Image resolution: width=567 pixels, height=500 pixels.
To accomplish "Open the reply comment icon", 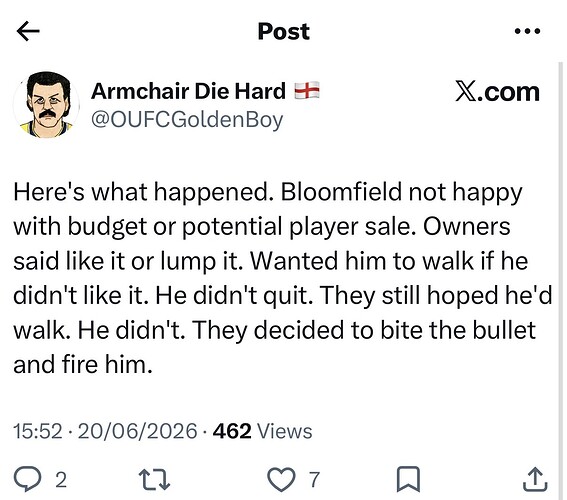I will (27, 479).
